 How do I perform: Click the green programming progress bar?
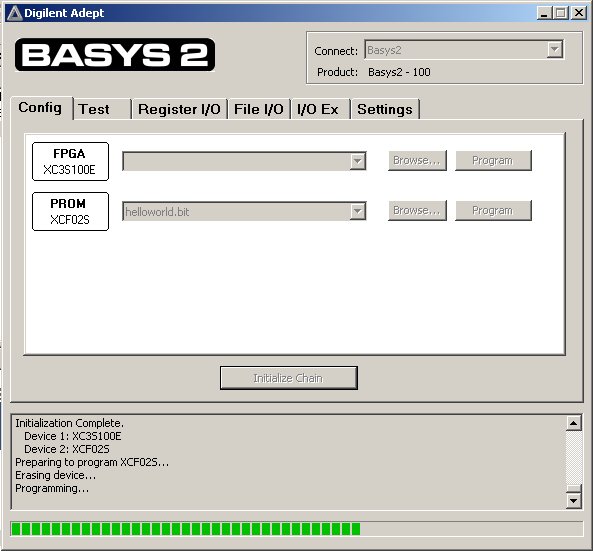[x=297, y=529]
